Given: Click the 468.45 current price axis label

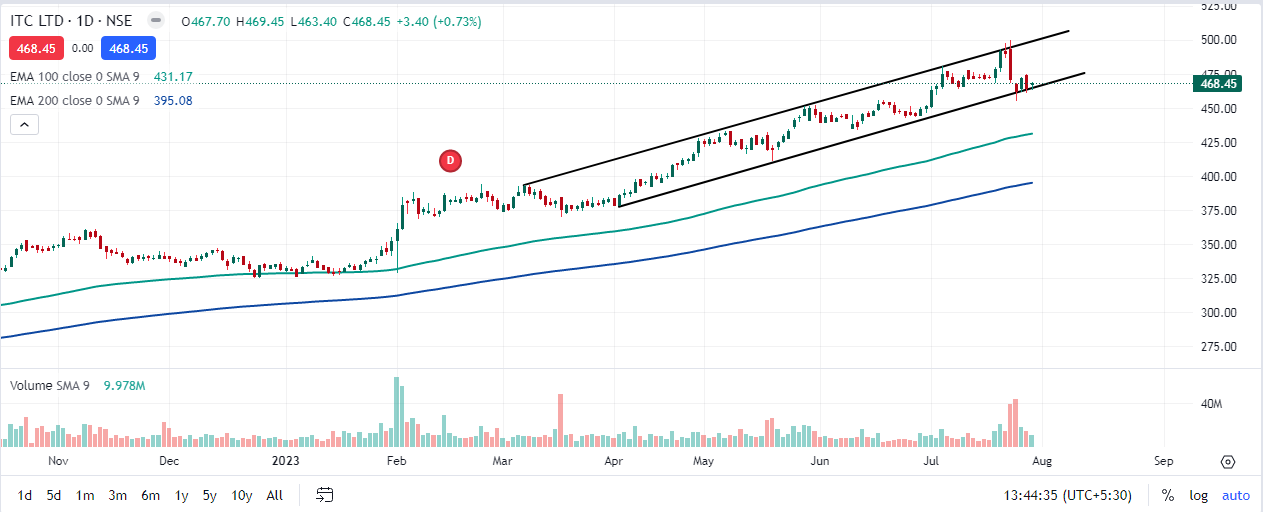Looking at the screenshot, I should coord(1218,84).
